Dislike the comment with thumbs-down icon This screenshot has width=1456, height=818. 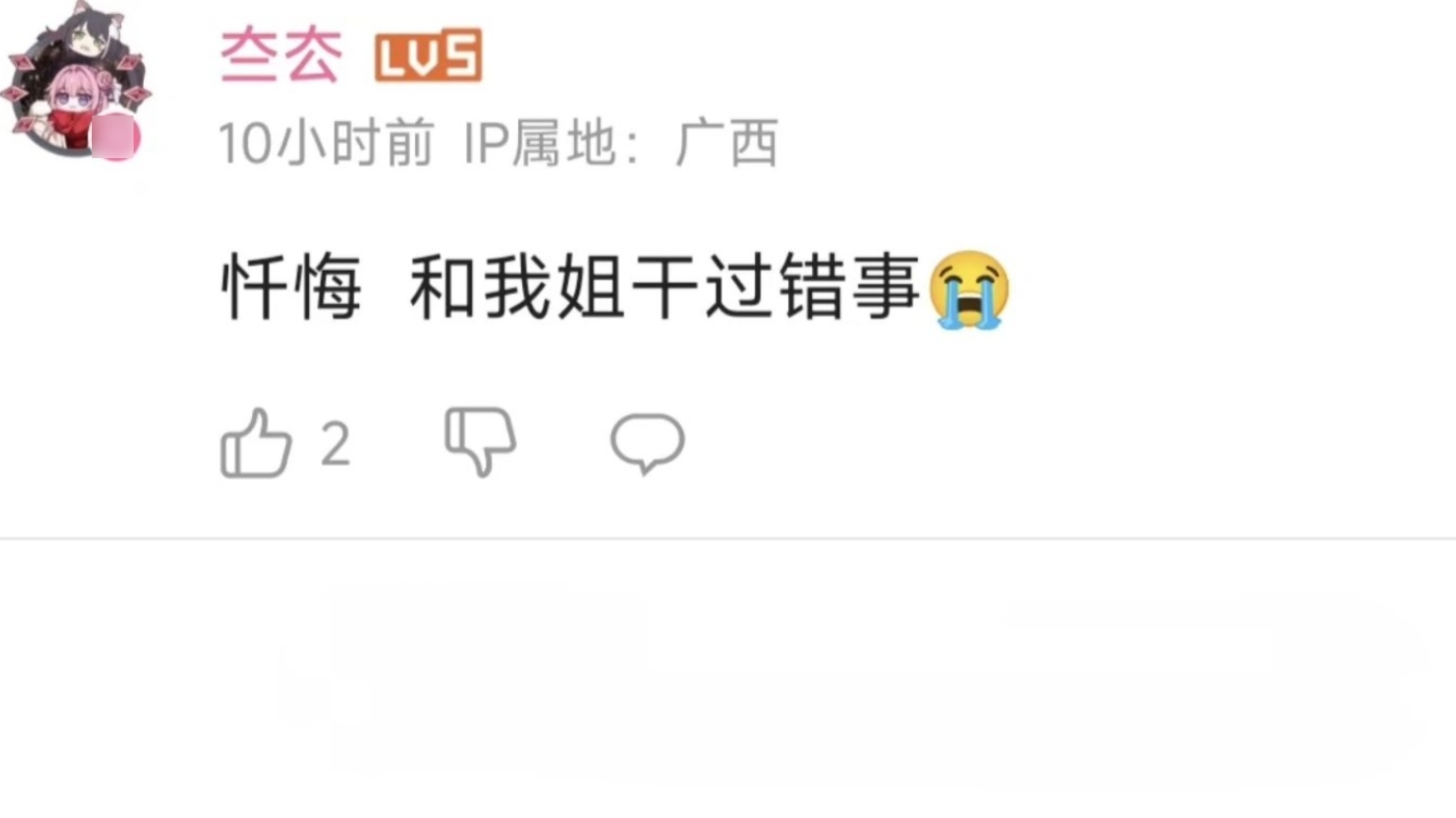(x=480, y=441)
